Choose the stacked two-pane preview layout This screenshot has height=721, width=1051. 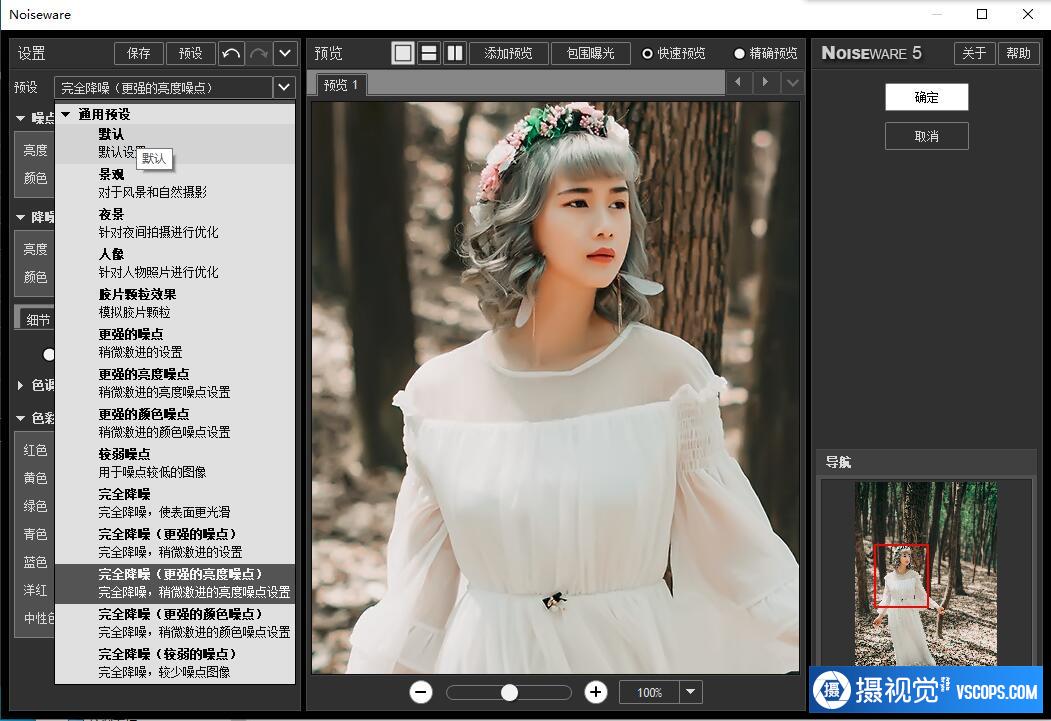pos(429,54)
